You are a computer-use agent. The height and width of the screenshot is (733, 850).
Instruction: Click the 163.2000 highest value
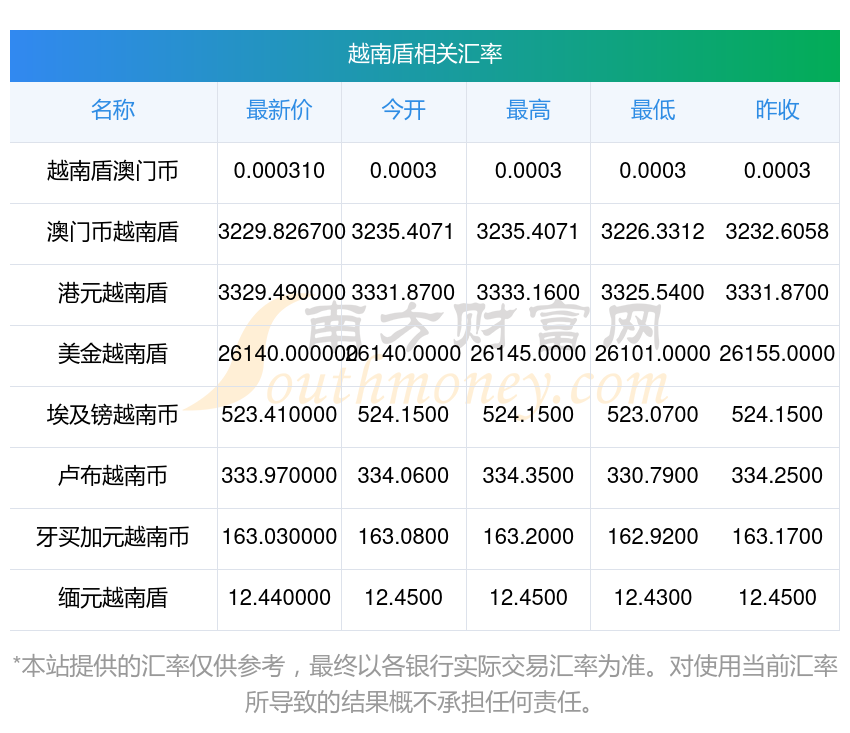pos(528,537)
